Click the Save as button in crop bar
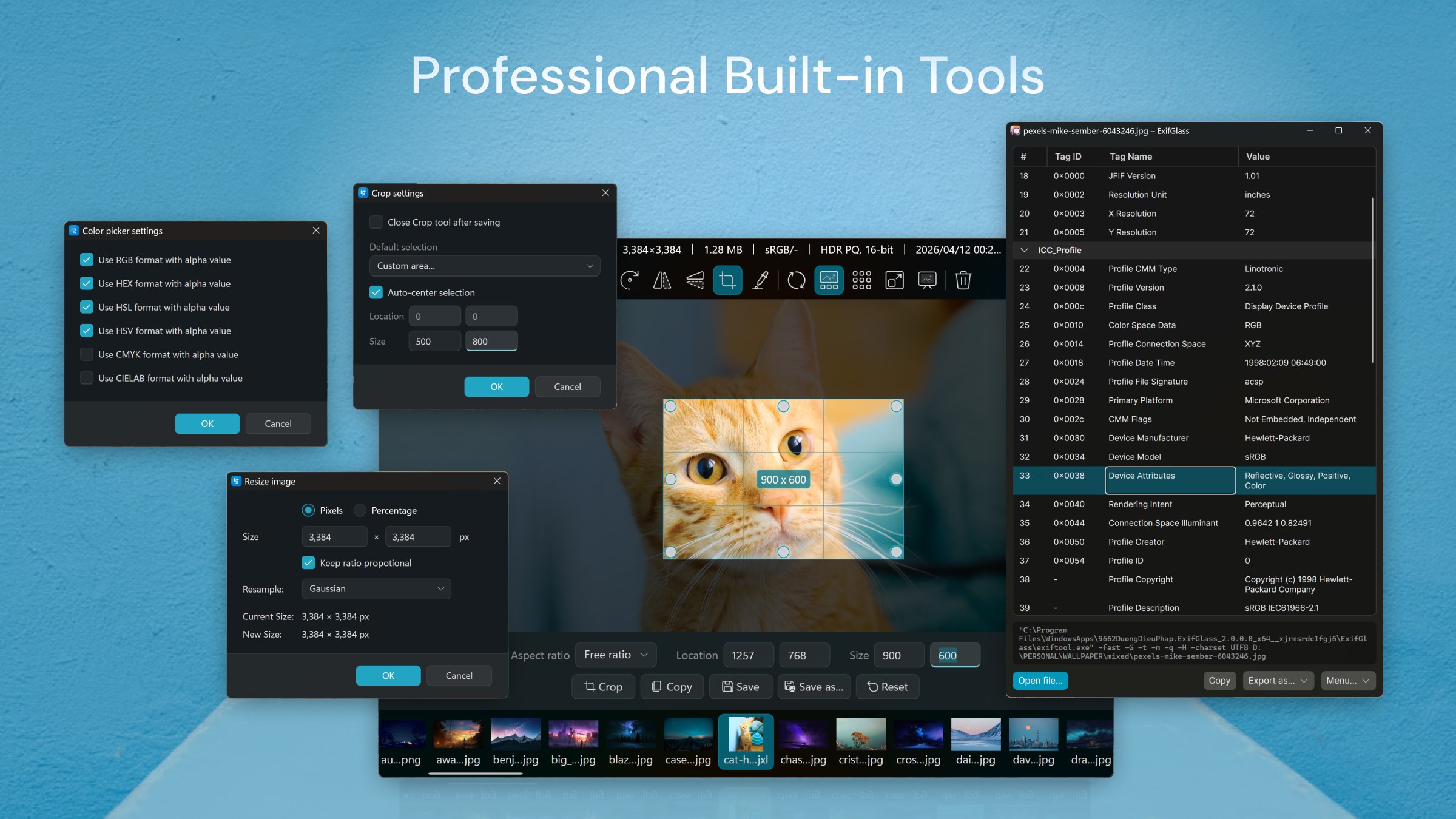This screenshot has width=1456, height=819. pyautogui.click(x=814, y=687)
